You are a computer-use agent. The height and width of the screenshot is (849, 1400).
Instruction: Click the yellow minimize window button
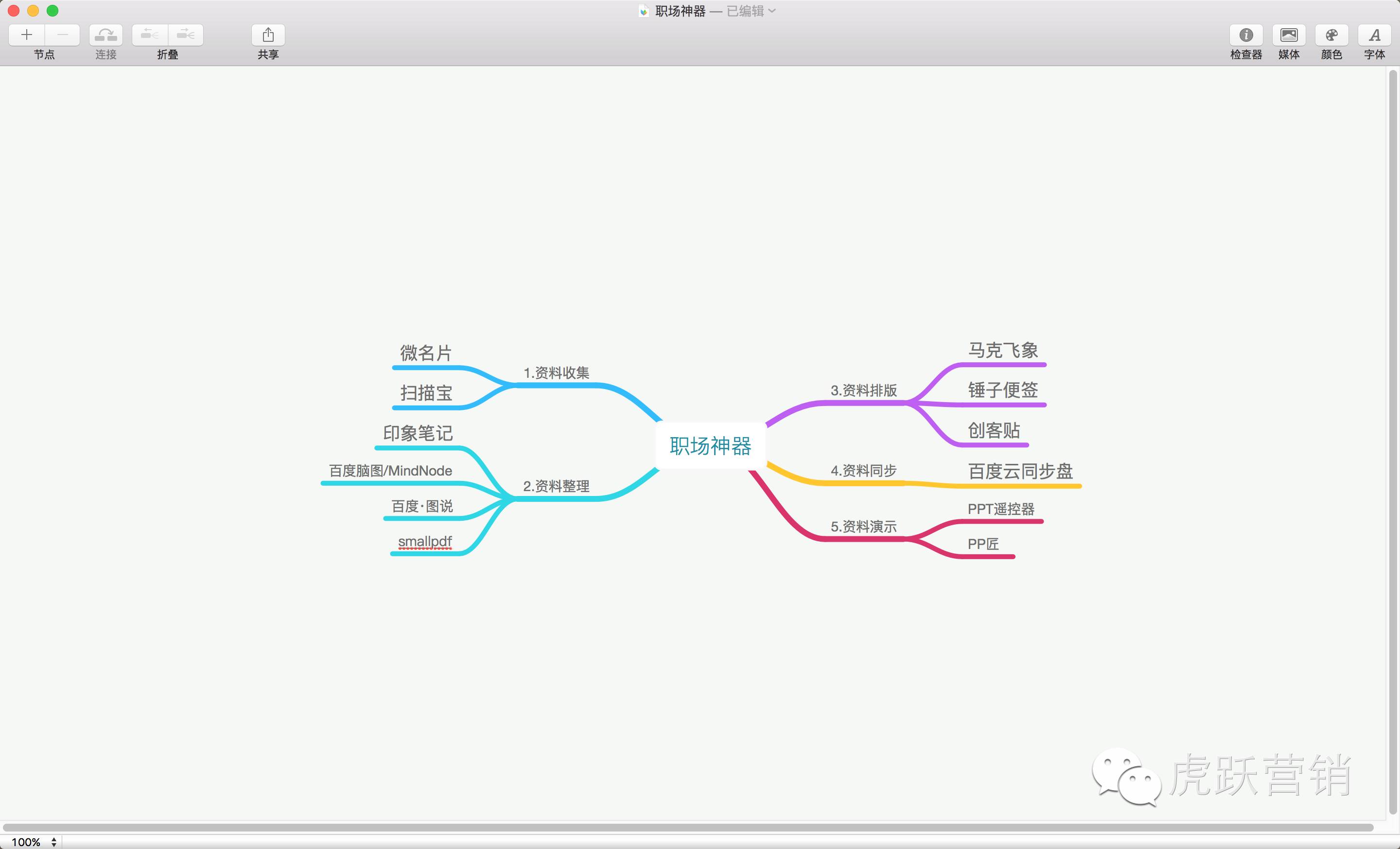(x=33, y=10)
